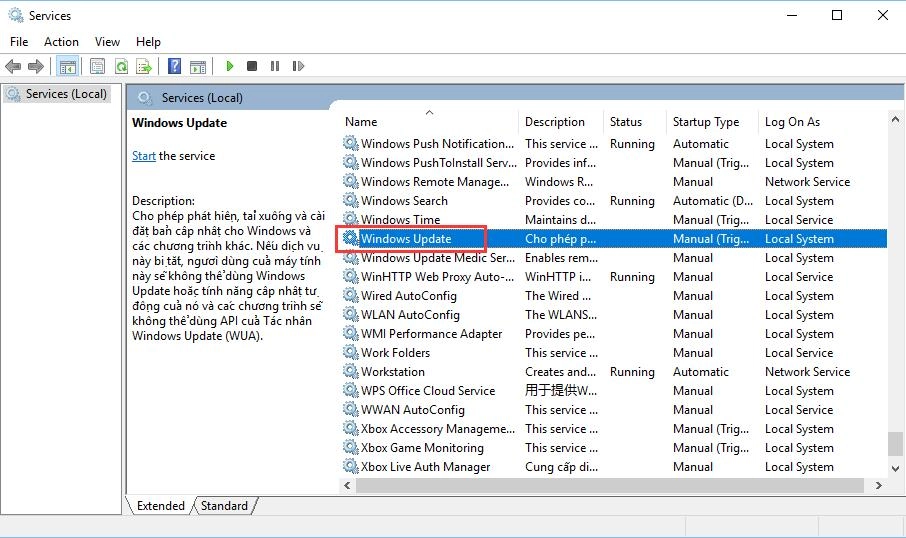Click gear icon beside WPS Office Cloud Service
Viewport: 906px width, 538px height.
click(x=350, y=390)
